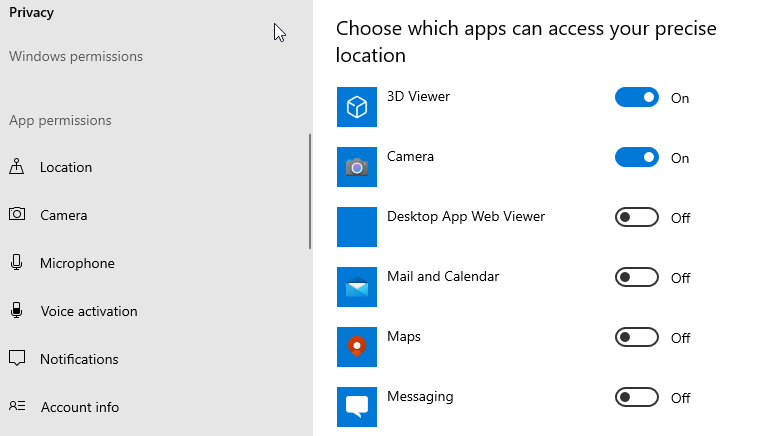Screen dimensions: 767x436
Task: Click the 3D Viewer app icon
Action: (357, 107)
